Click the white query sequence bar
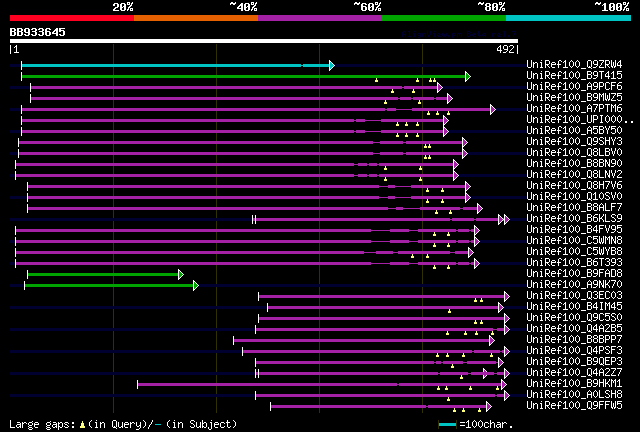The width and height of the screenshot is (640, 432). (264, 41)
